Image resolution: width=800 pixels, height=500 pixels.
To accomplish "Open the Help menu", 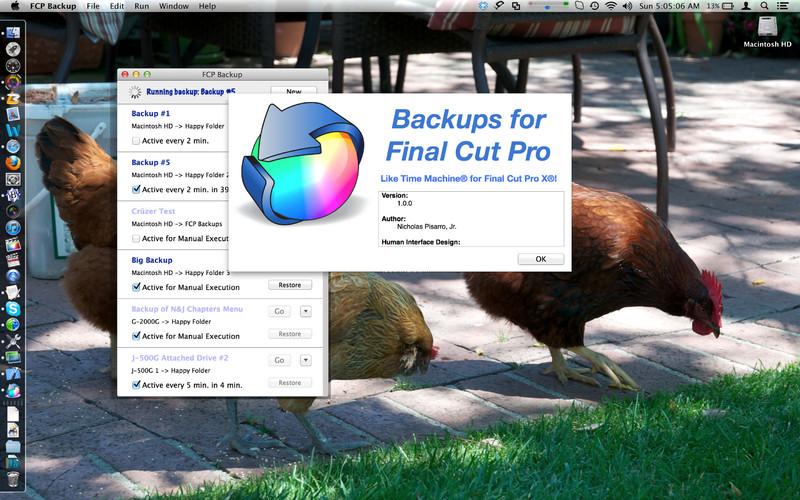I will [x=207, y=6].
